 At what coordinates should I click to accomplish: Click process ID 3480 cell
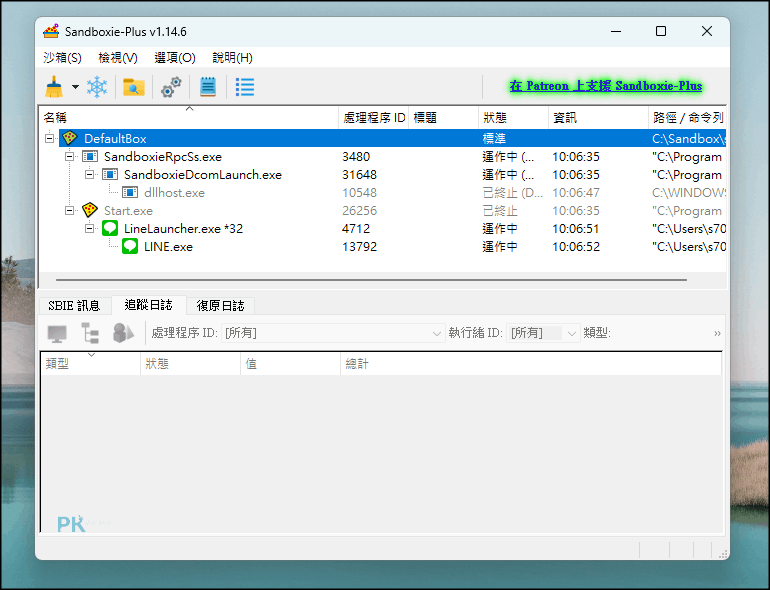356,157
